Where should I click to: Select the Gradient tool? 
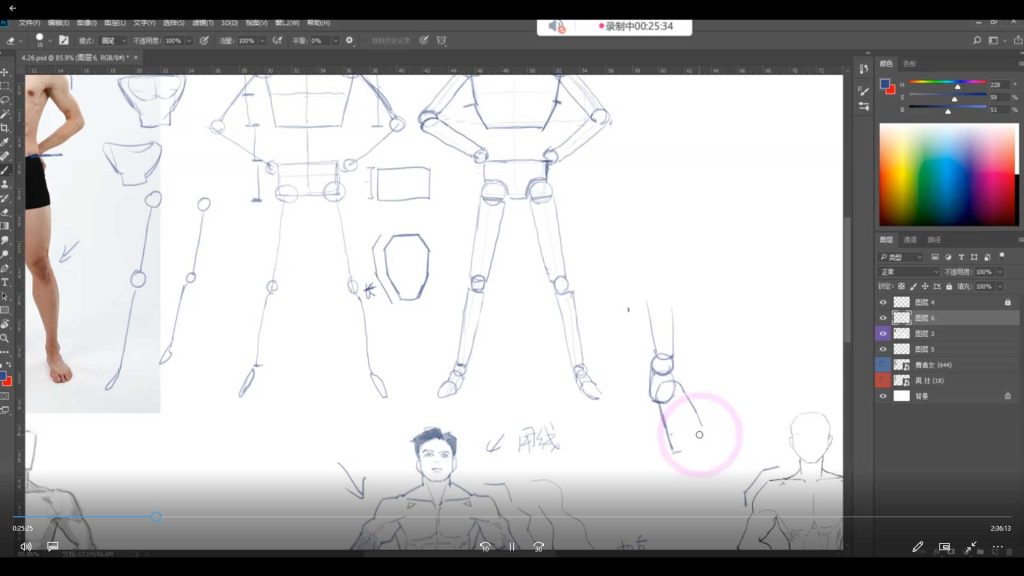click(x=5, y=227)
